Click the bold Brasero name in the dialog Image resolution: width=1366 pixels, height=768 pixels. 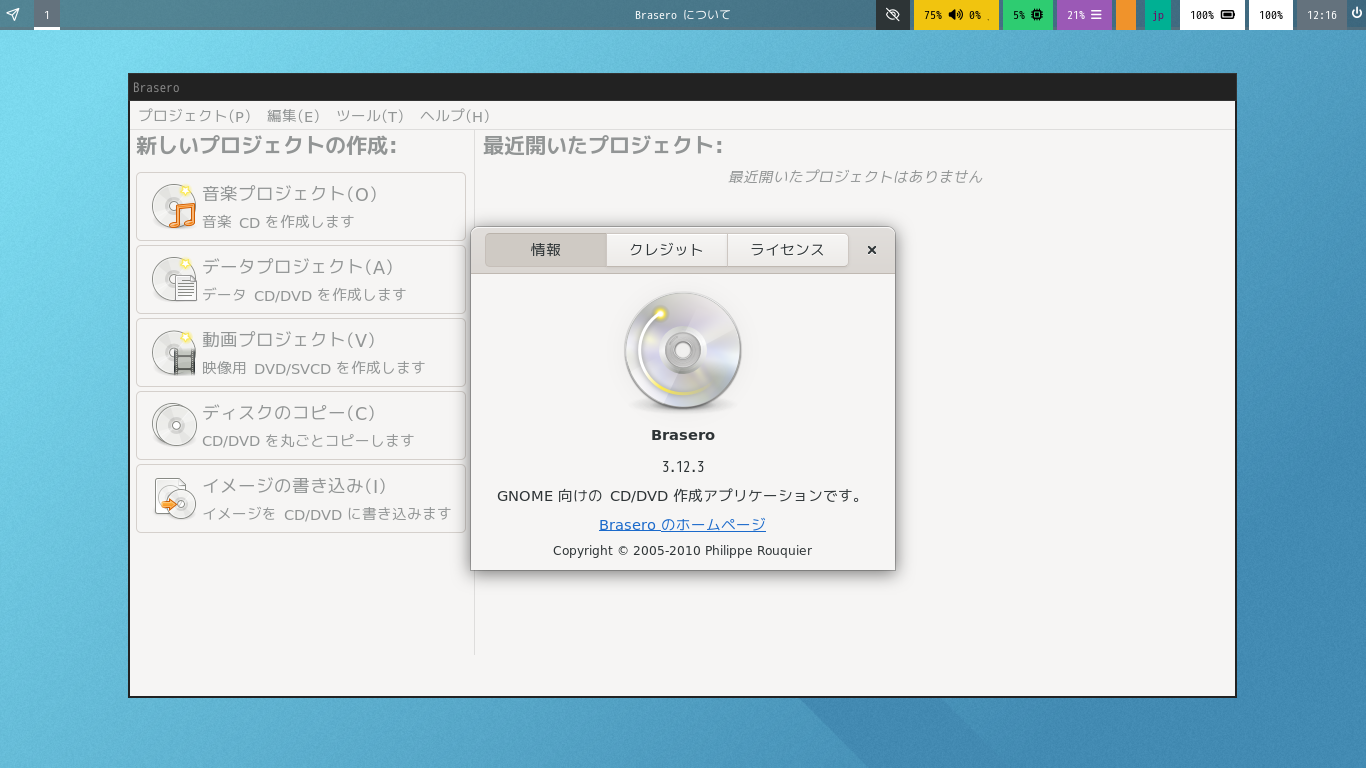coord(683,435)
